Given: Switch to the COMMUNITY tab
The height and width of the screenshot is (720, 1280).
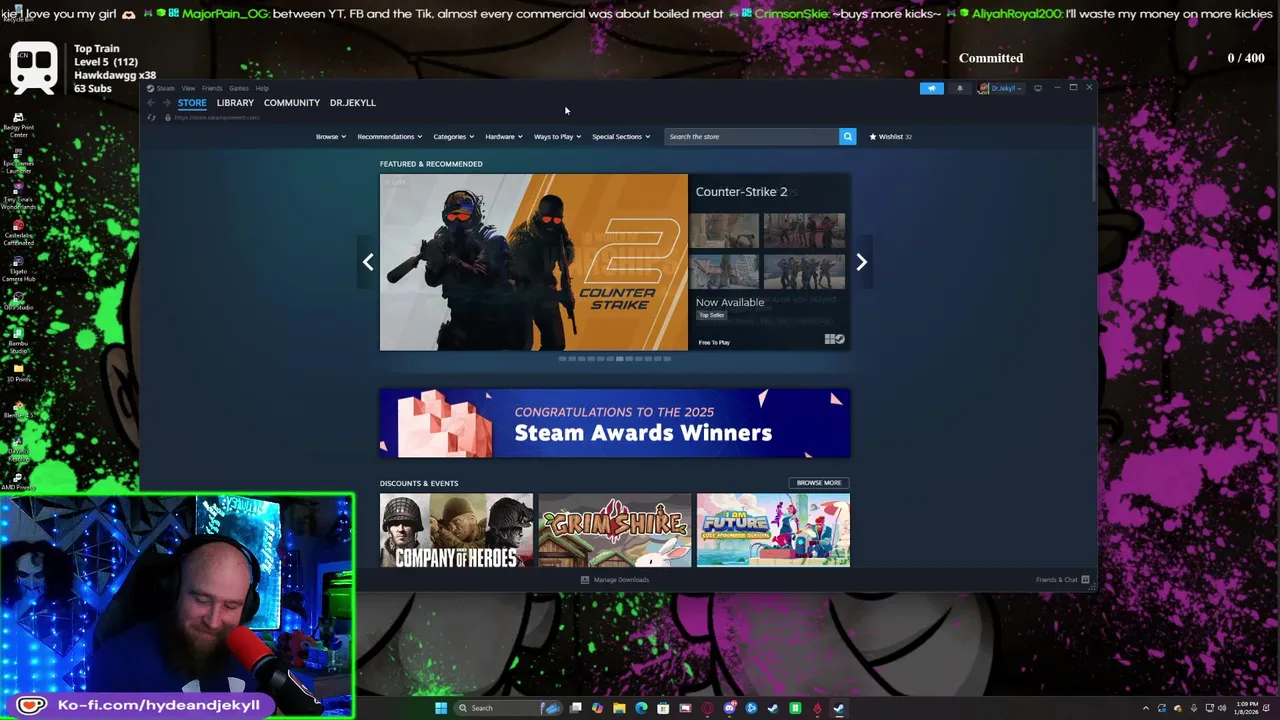Looking at the screenshot, I should click(x=292, y=103).
